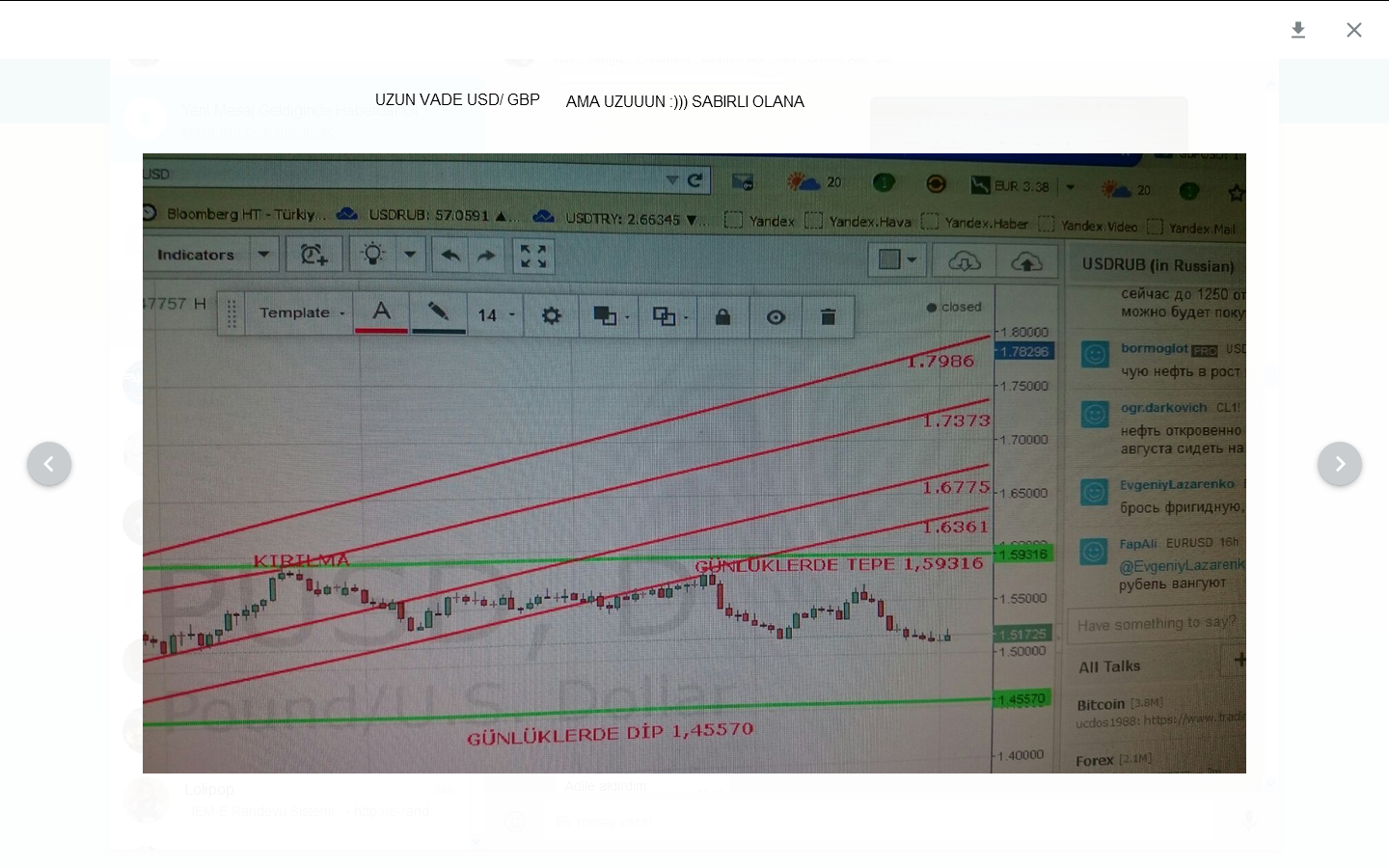Click the bookmark star icon
This screenshot has height=868, width=1389.
[1236, 193]
